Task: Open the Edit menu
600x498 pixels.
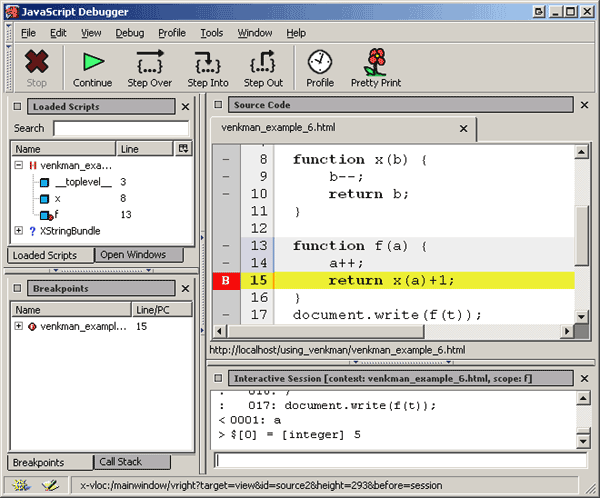Action: [x=58, y=33]
